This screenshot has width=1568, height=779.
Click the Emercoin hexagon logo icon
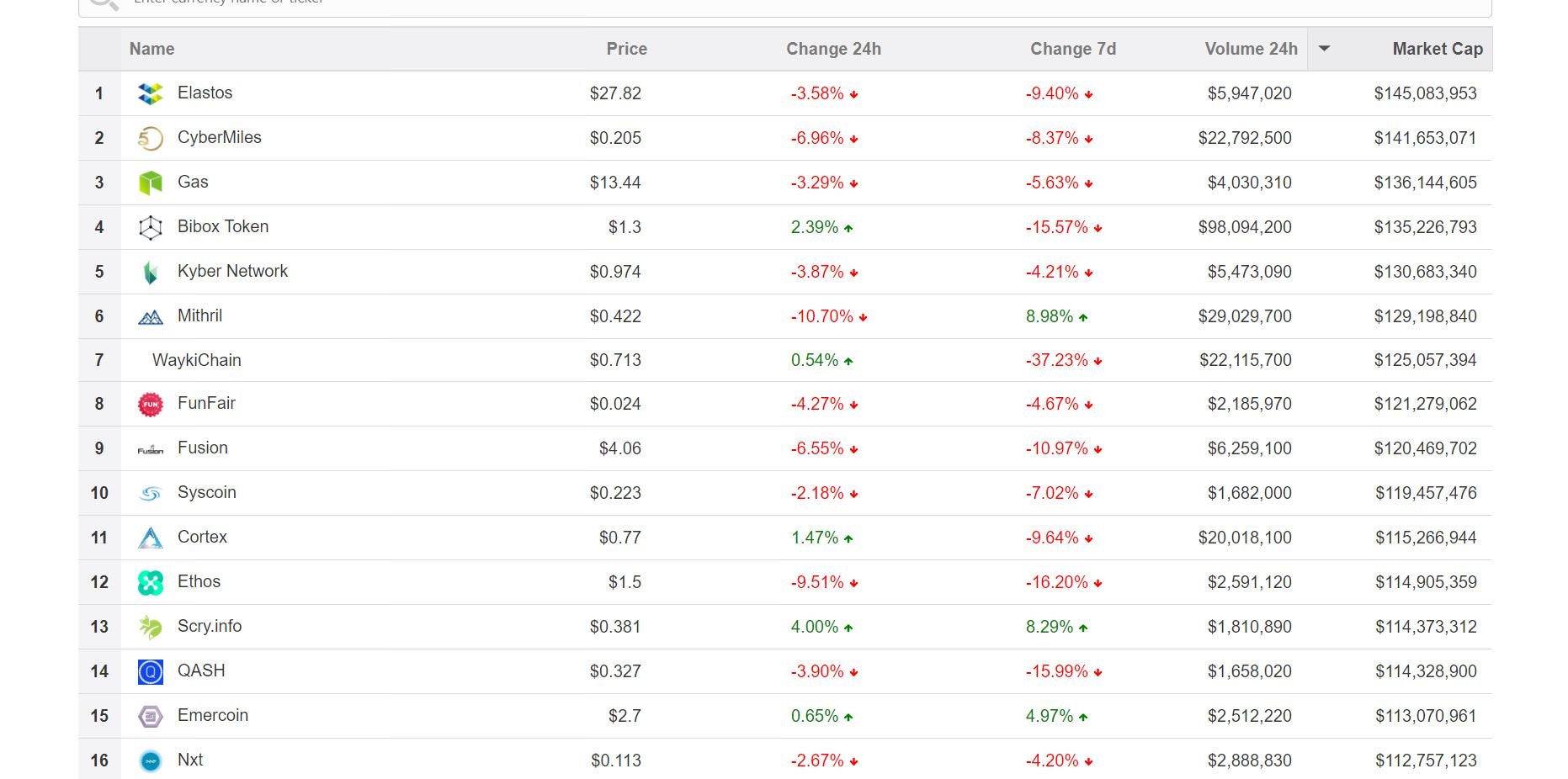pyautogui.click(x=150, y=716)
